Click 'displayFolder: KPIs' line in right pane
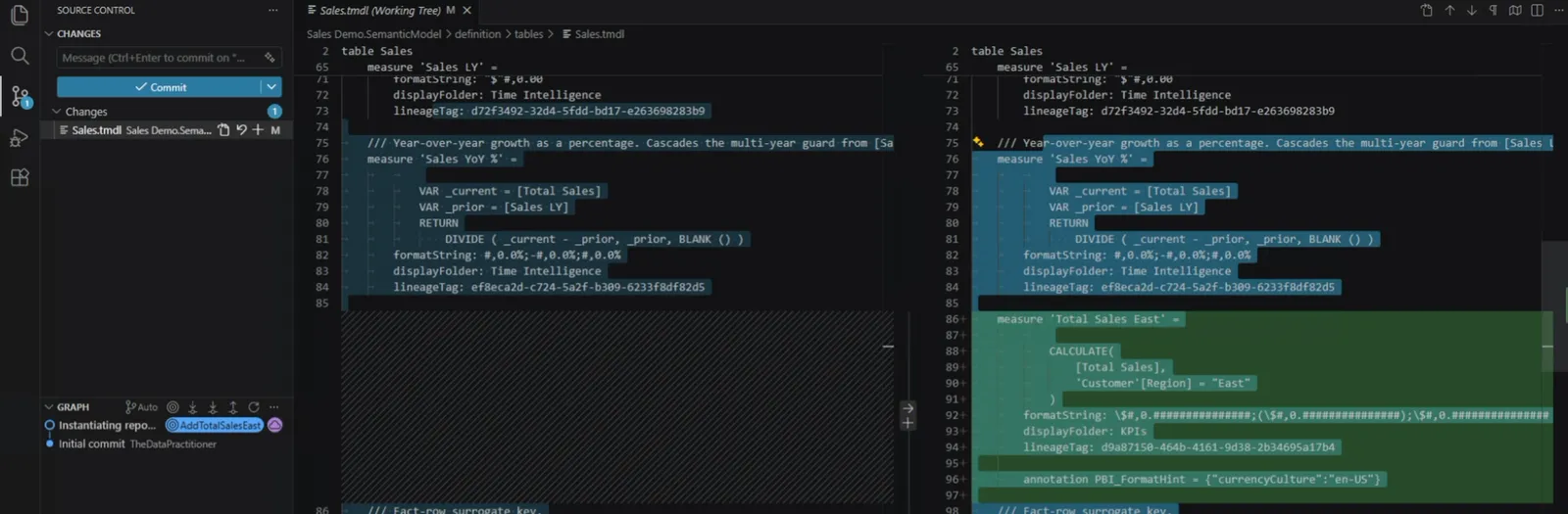Viewport: 1568px width, 514px height. [x=1085, y=431]
